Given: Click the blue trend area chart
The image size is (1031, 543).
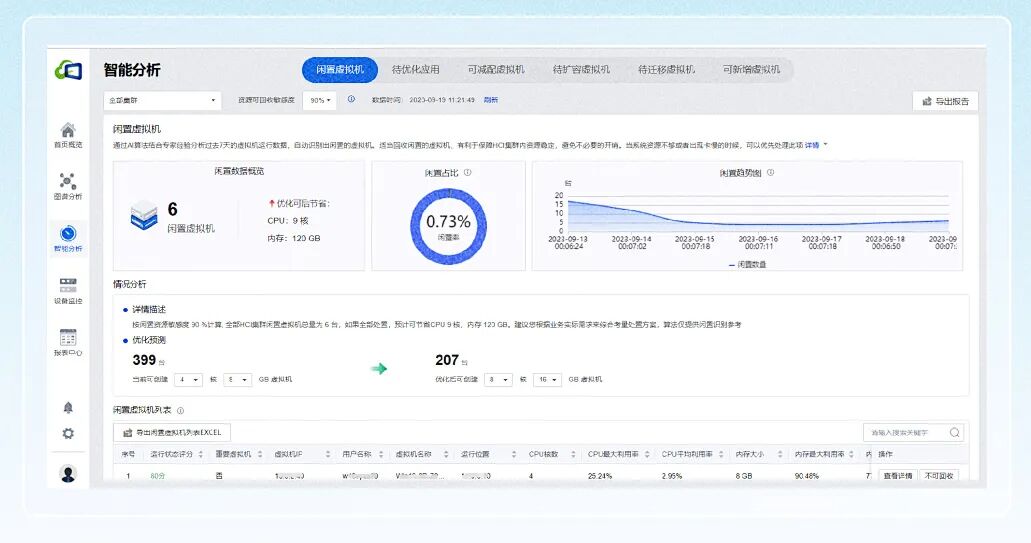Looking at the screenshot, I should 757,215.
